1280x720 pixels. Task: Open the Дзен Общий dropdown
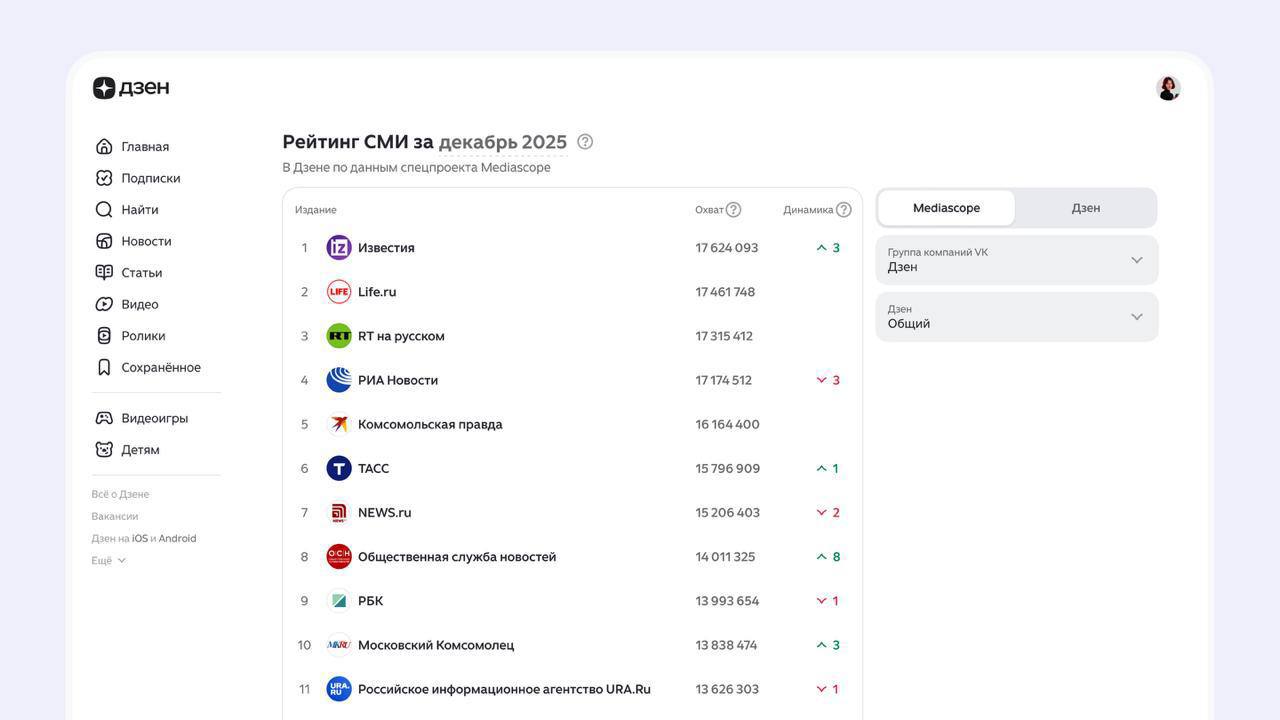click(1017, 317)
